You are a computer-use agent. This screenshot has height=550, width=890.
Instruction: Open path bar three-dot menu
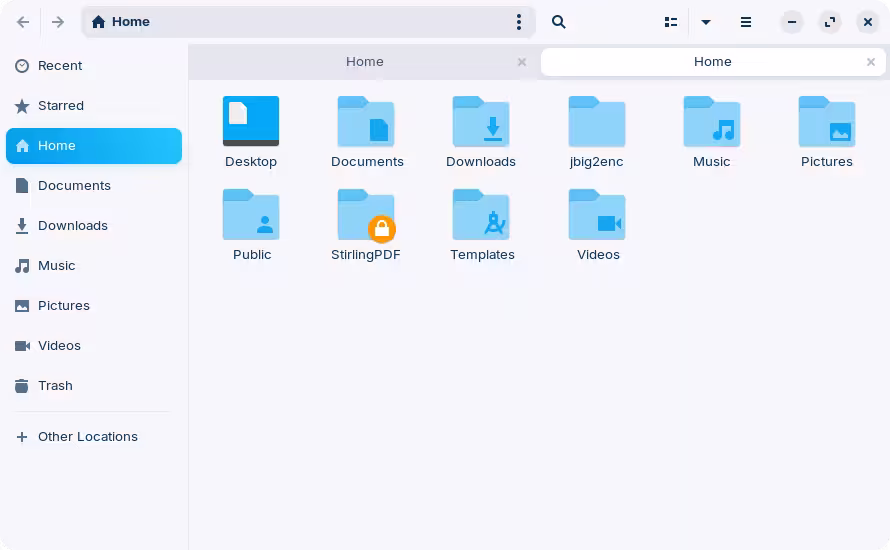pyautogui.click(x=518, y=22)
